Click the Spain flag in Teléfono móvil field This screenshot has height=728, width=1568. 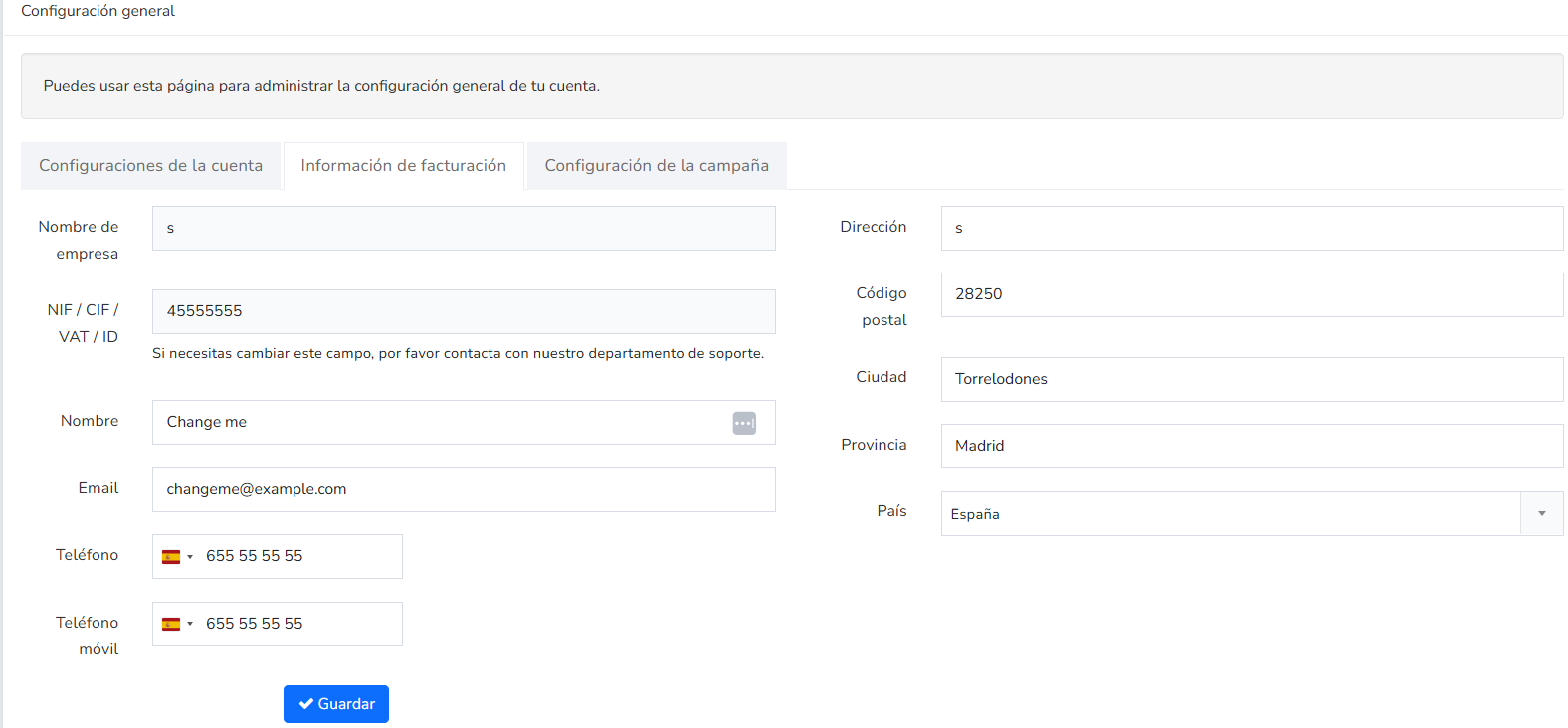[x=171, y=625]
